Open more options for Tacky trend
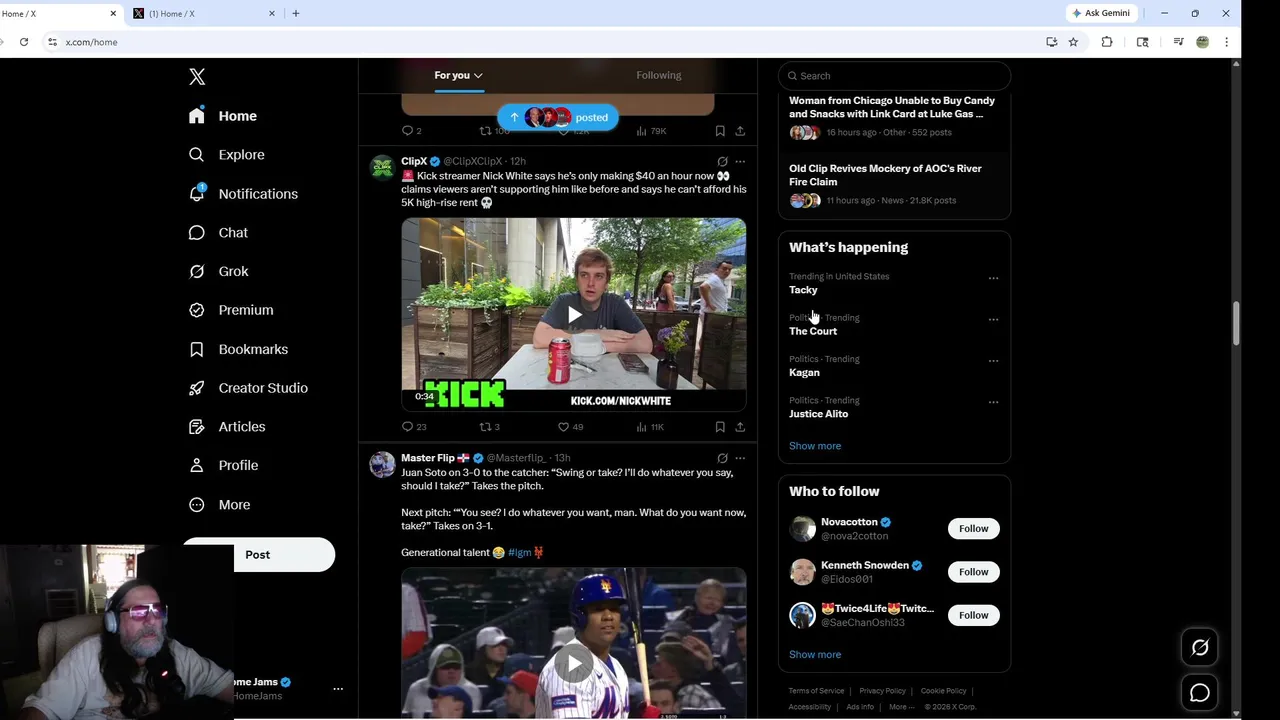The width and height of the screenshot is (1280, 720). (993, 278)
